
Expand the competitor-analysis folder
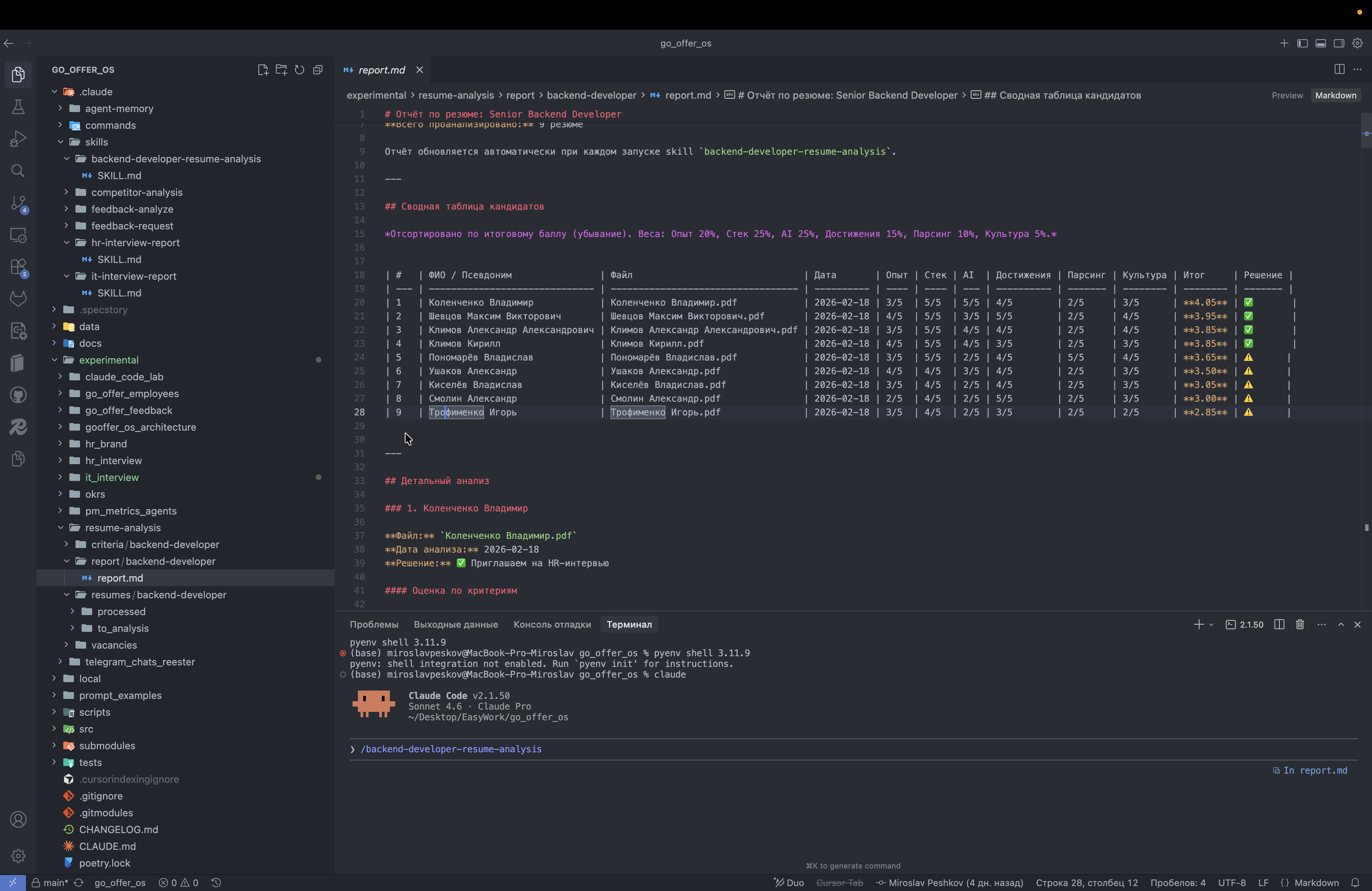pos(136,192)
